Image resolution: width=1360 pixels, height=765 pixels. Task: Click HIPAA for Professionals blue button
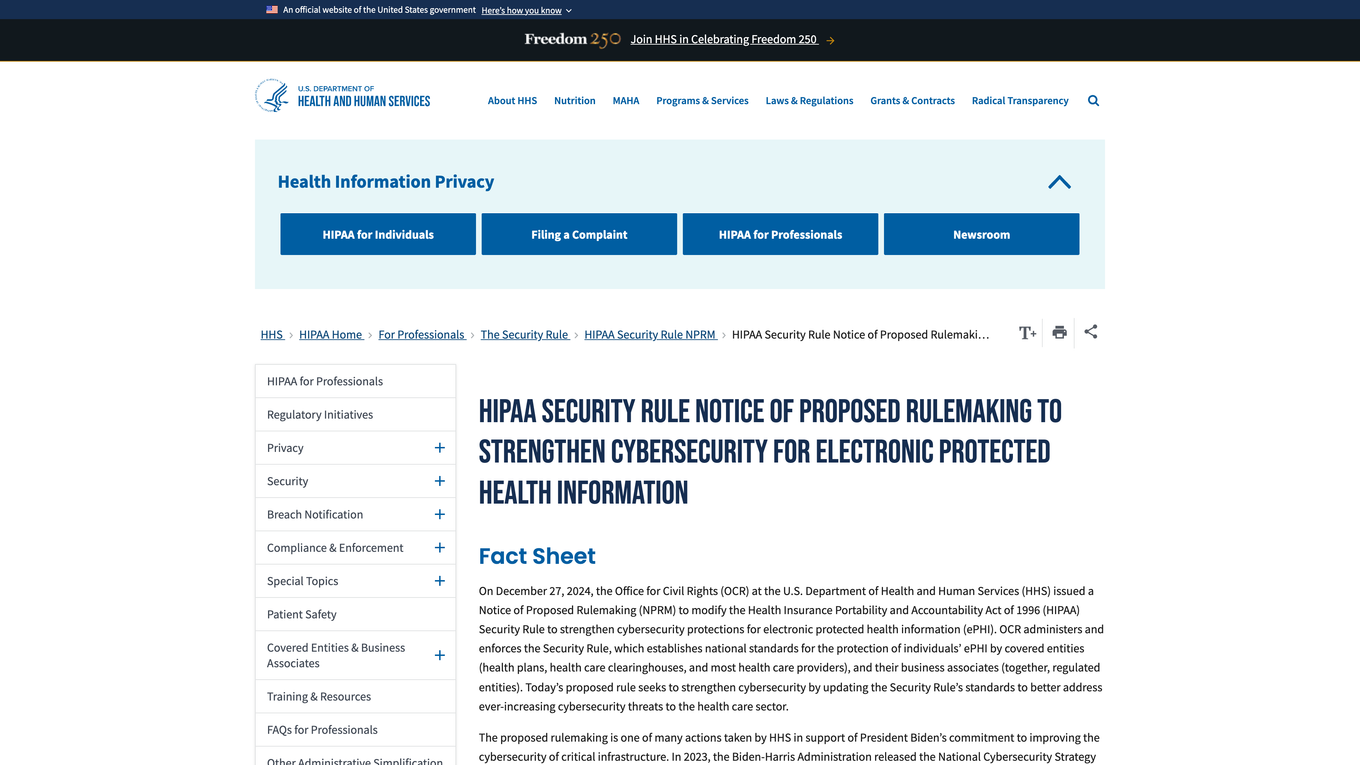click(780, 234)
